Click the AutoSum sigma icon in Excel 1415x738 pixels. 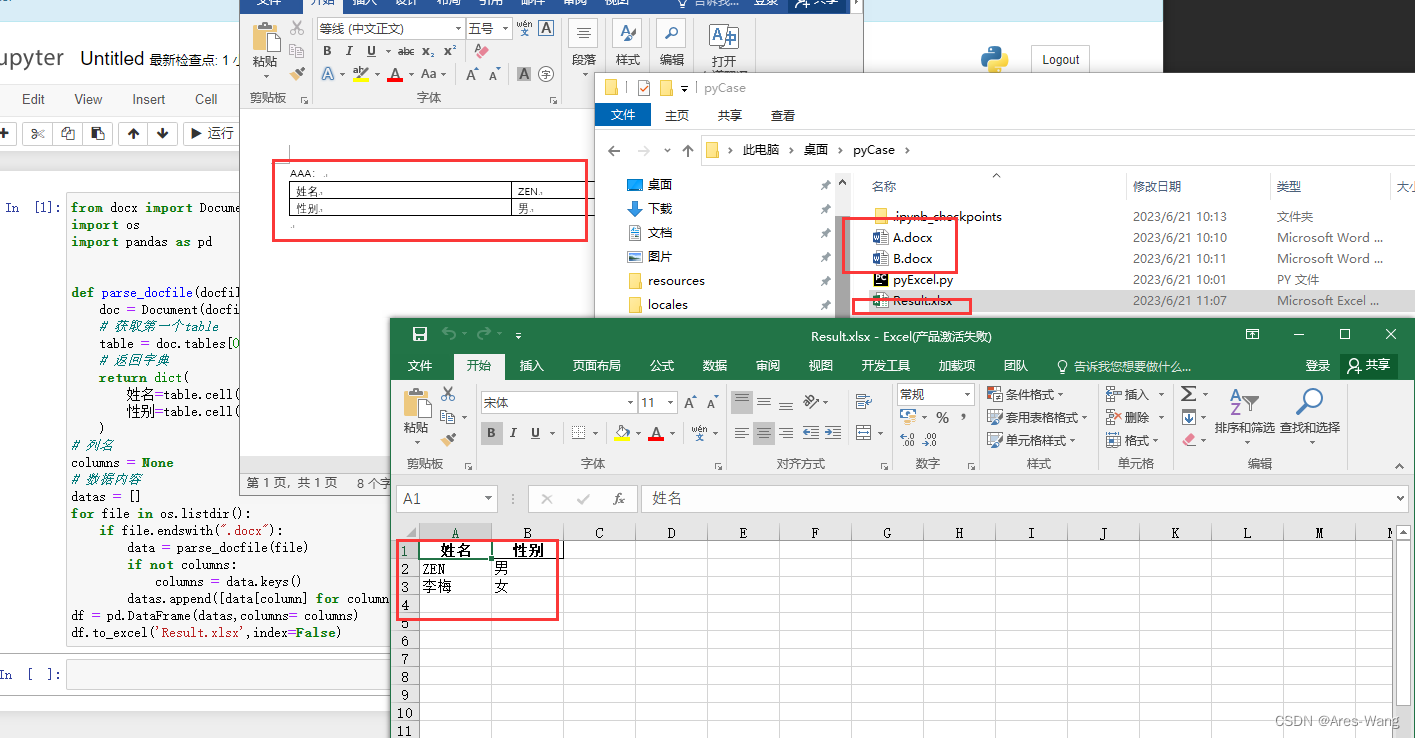tap(1189, 394)
